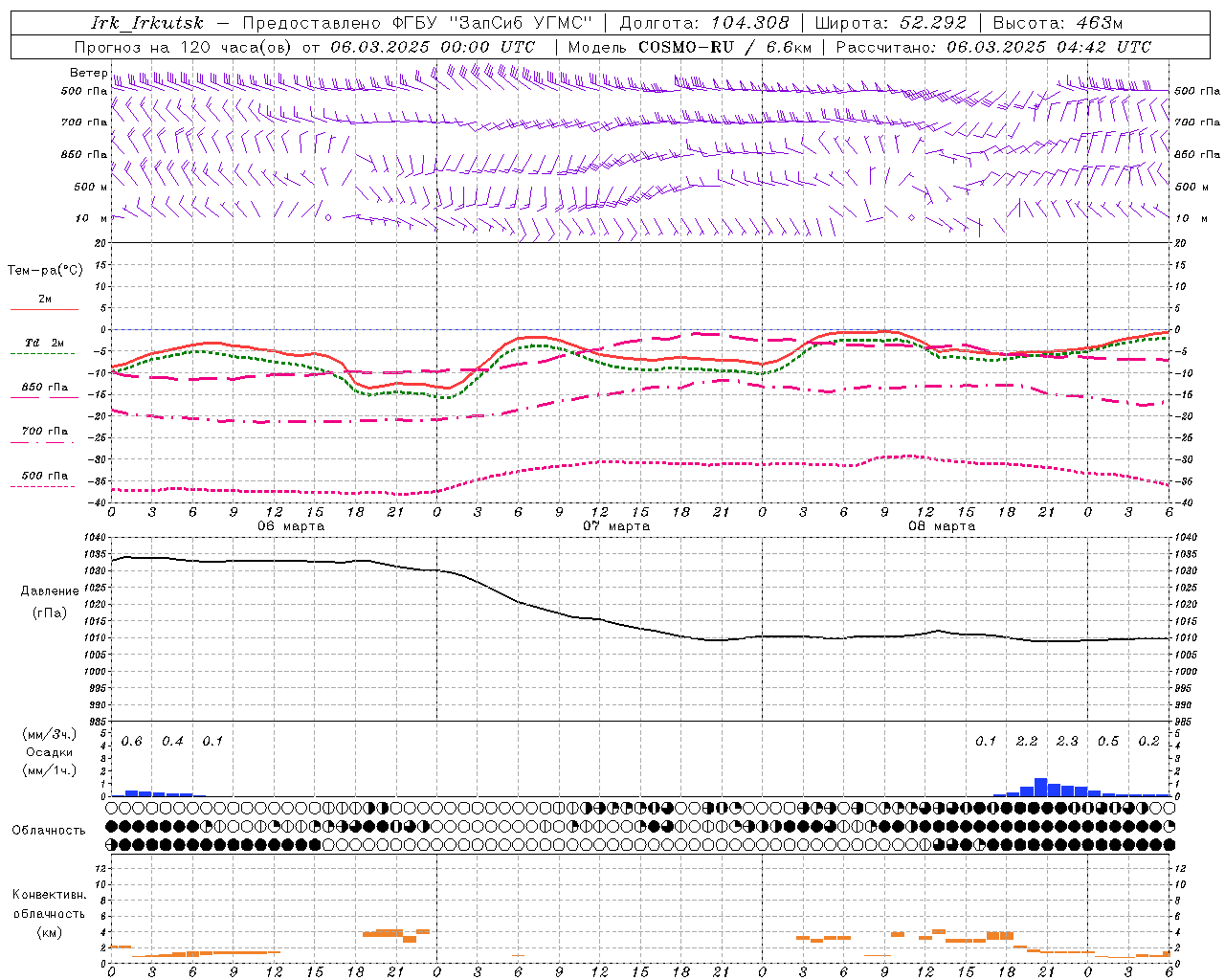This screenshot has height=980, width=1225.
Task: Click the 1040 pressure tick on left axis
Action: pos(97,538)
